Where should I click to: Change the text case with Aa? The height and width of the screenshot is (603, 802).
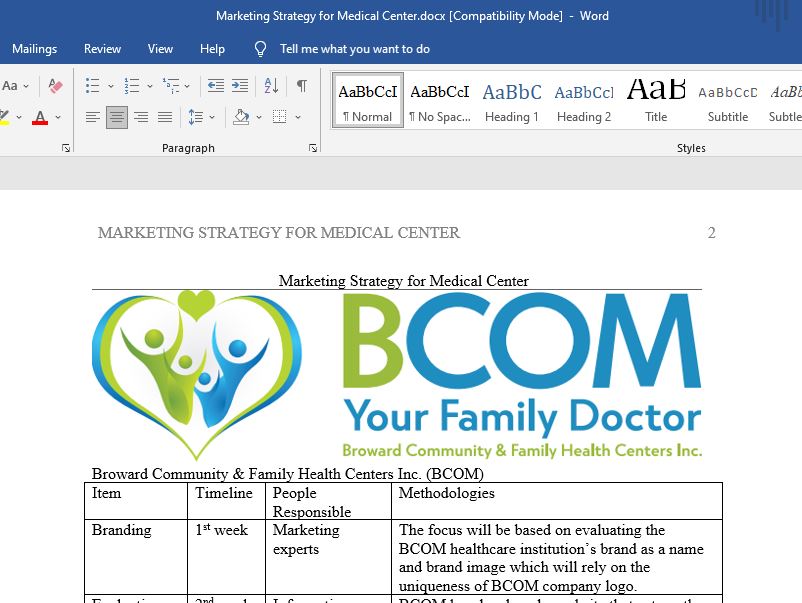[10, 85]
